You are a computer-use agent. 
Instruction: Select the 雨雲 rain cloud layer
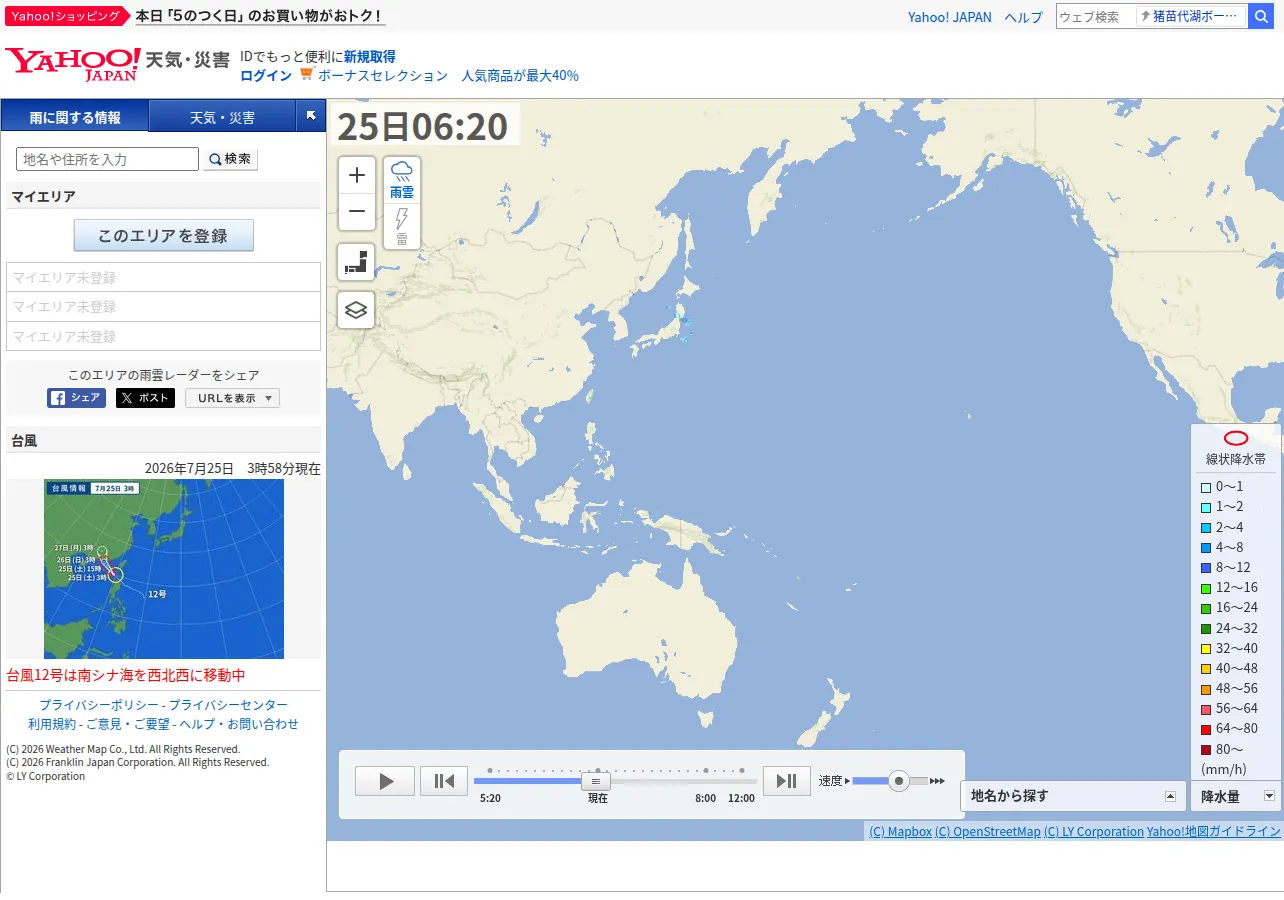[x=402, y=180]
